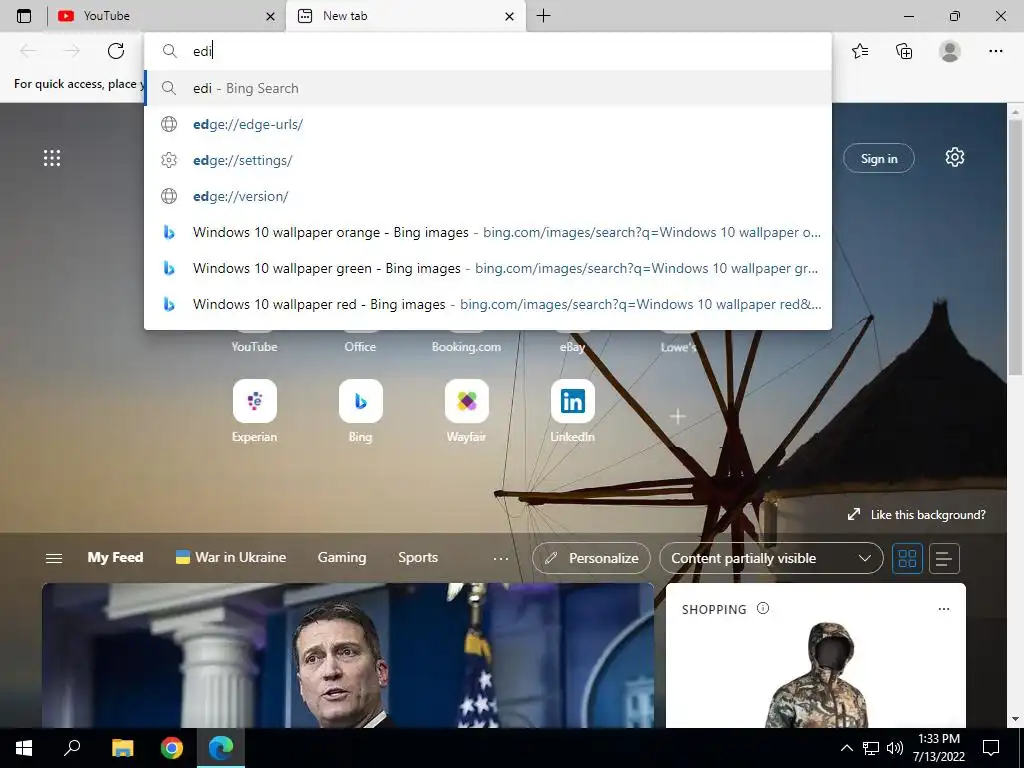Click the profile avatar icon
The image size is (1024, 768).
(x=950, y=51)
